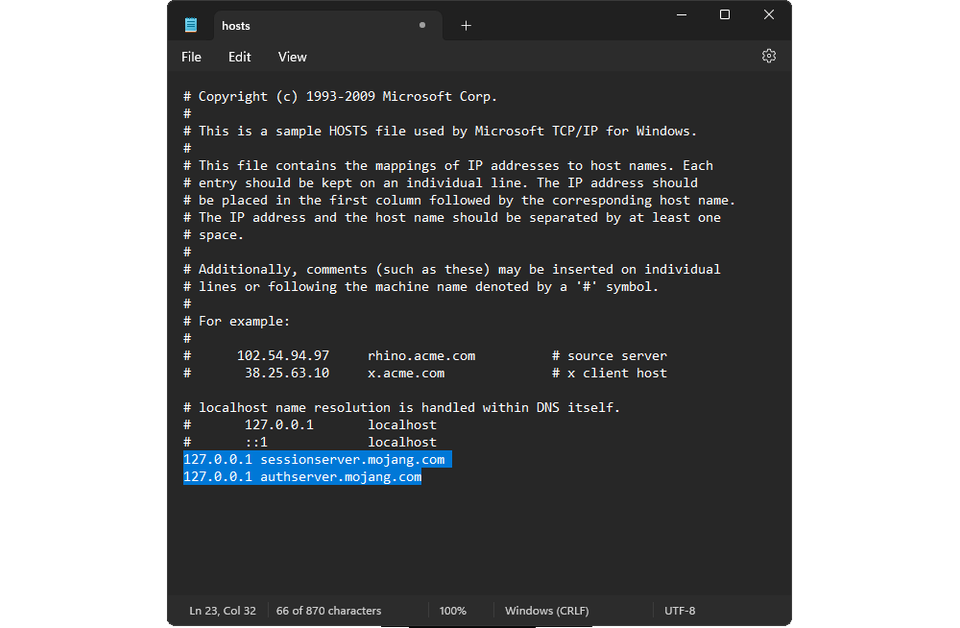The height and width of the screenshot is (628, 960).
Task: Click the Microsoft copyright comment line
Action: (340, 96)
